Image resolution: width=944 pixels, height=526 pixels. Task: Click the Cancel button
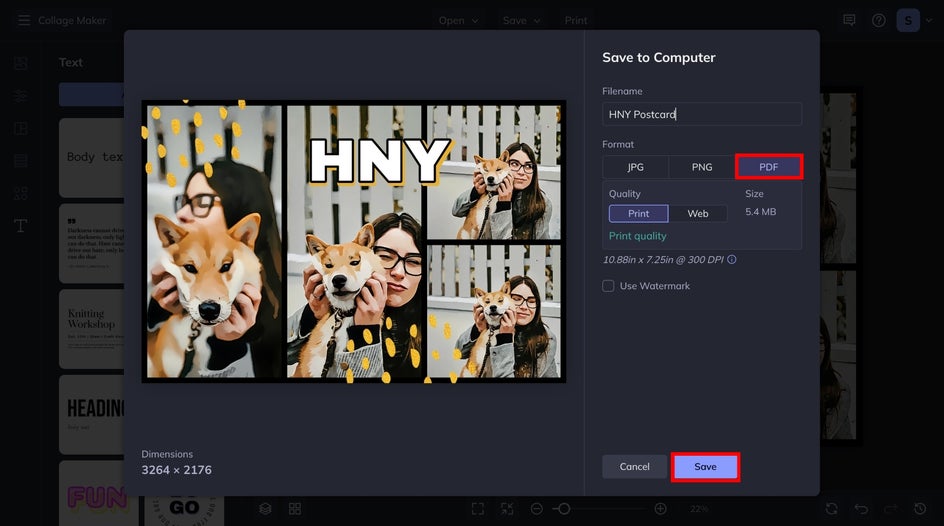point(635,466)
